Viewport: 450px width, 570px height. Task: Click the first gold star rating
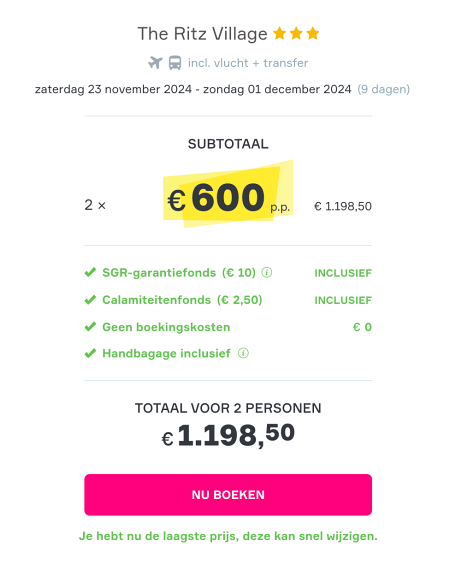coord(280,33)
